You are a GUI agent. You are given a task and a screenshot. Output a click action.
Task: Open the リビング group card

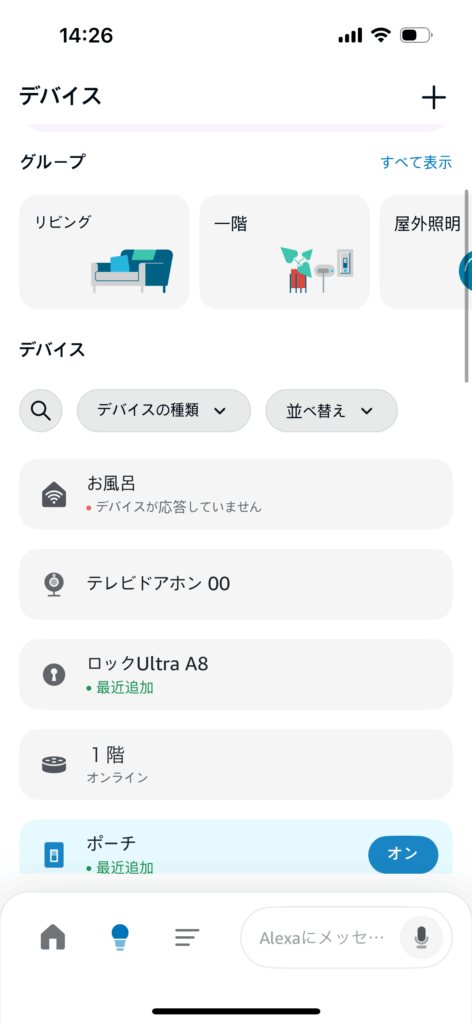point(104,251)
